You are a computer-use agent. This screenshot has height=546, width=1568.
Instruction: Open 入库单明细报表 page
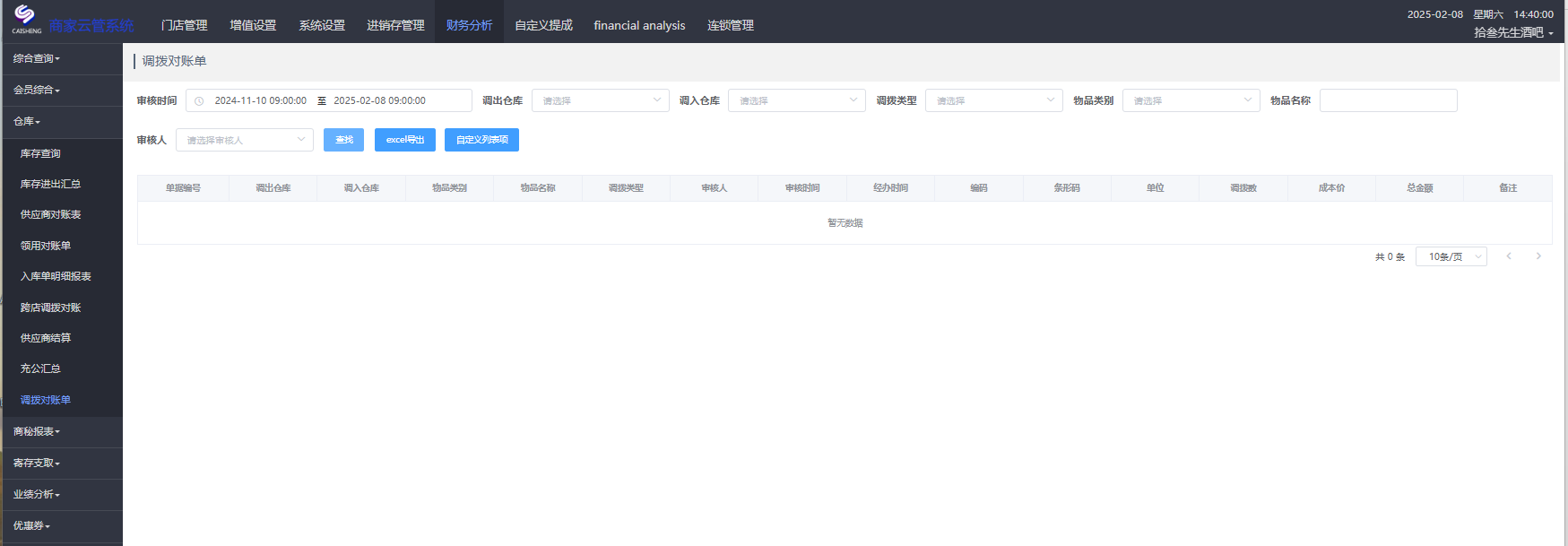[x=56, y=277]
